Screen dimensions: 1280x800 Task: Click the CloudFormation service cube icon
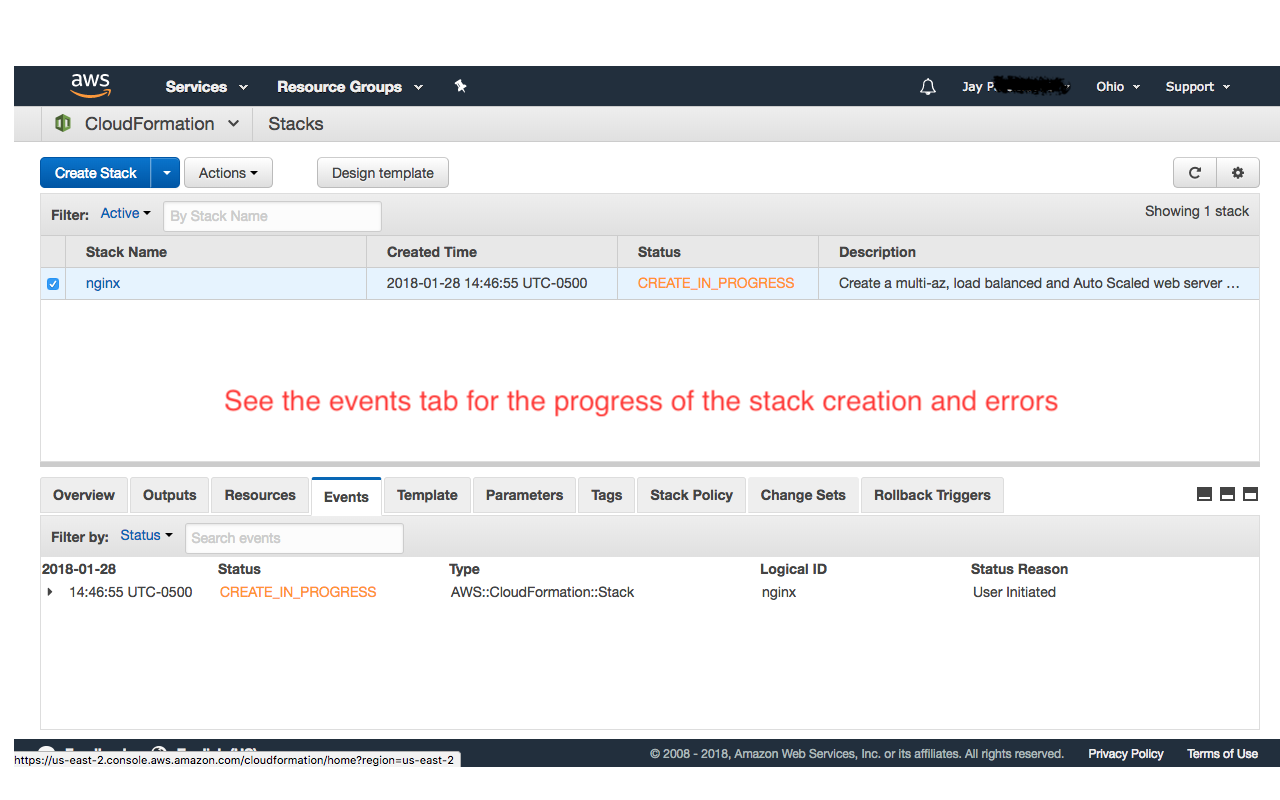63,123
